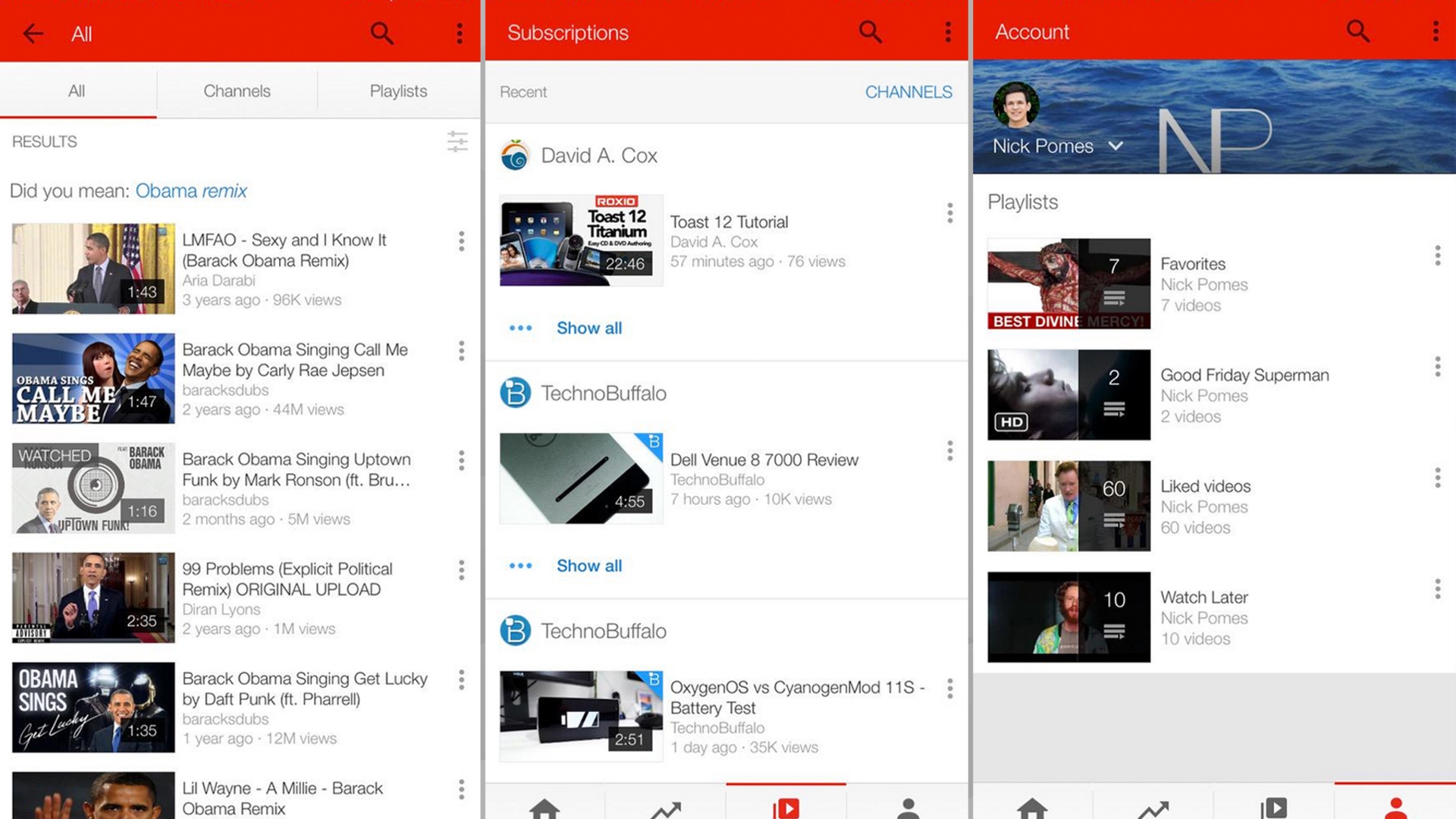Tap the first TechnoBuffalo channel logo icon
Image resolution: width=1456 pixels, height=819 pixels.
pos(515,393)
